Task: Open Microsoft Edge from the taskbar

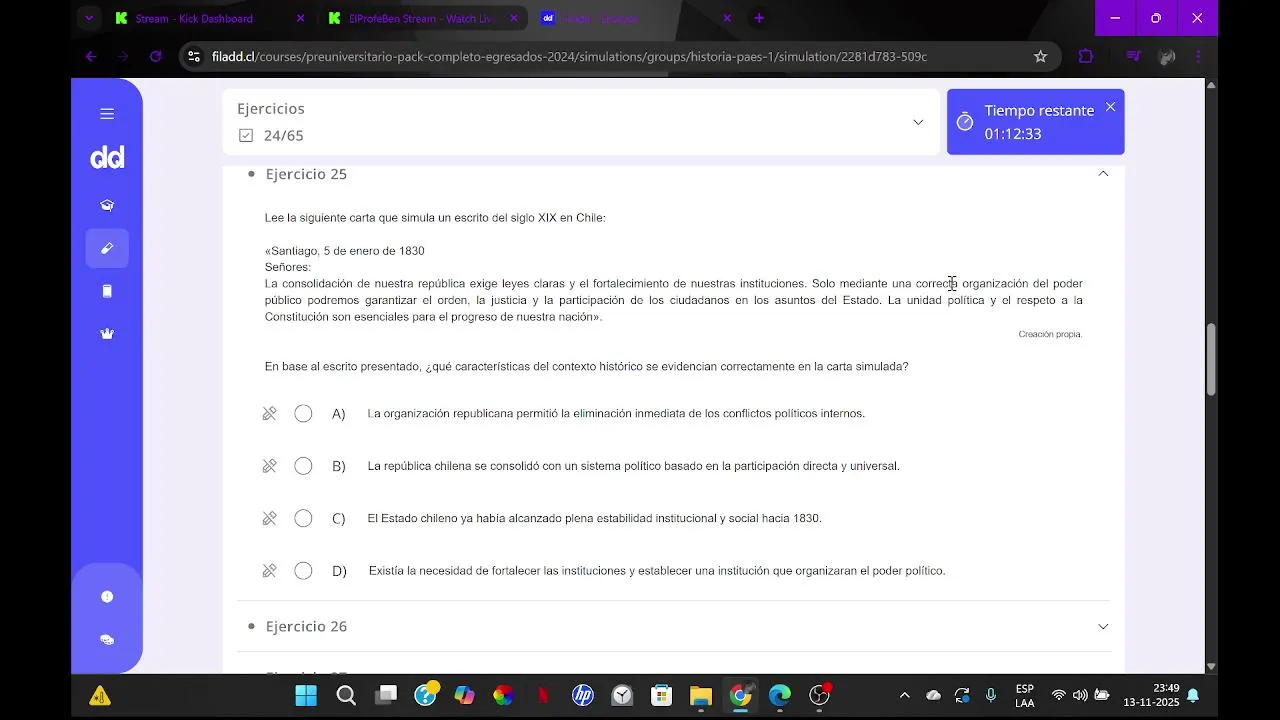Action: coord(780,696)
